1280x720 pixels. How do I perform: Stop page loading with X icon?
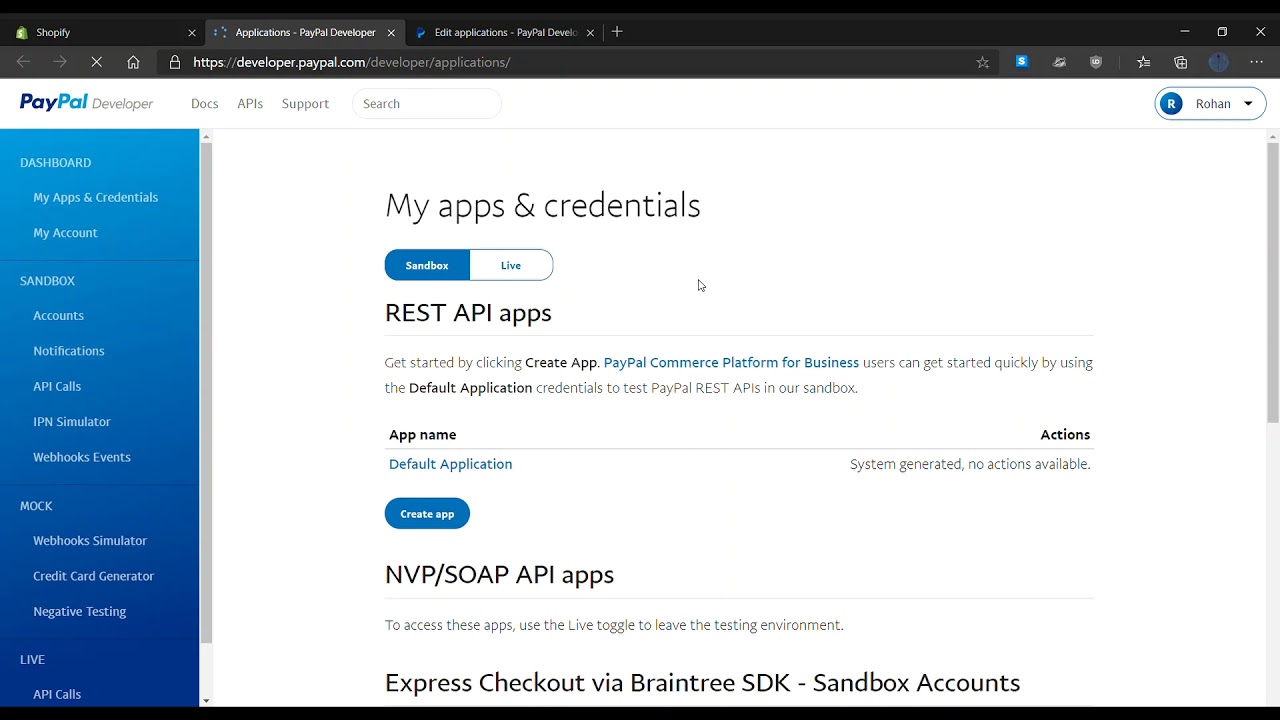pyautogui.click(x=97, y=62)
